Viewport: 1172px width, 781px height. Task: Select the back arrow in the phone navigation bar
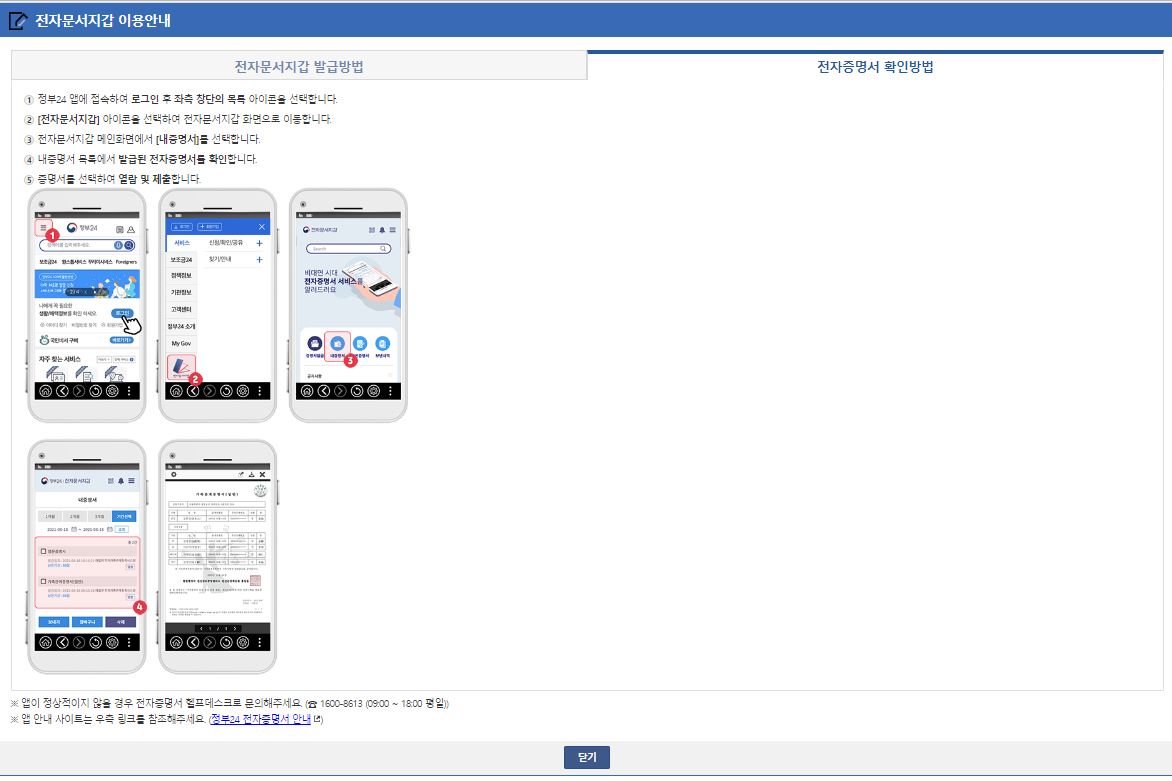(x=61, y=390)
